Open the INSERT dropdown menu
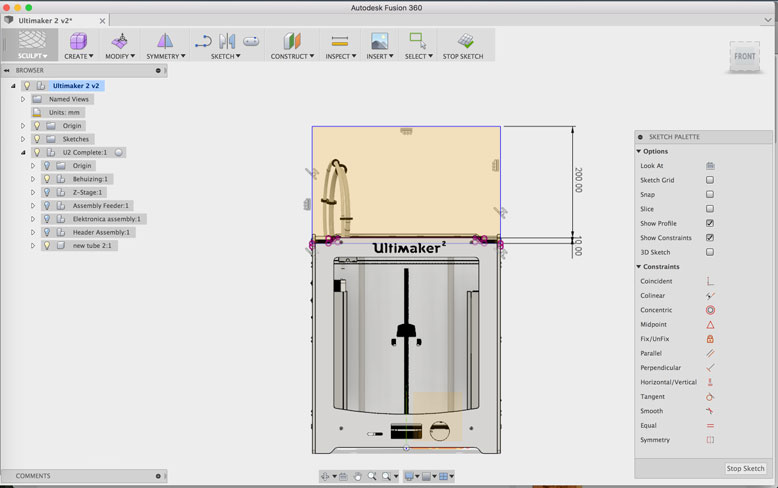Screen dimensions: 778x488 coord(380,57)
